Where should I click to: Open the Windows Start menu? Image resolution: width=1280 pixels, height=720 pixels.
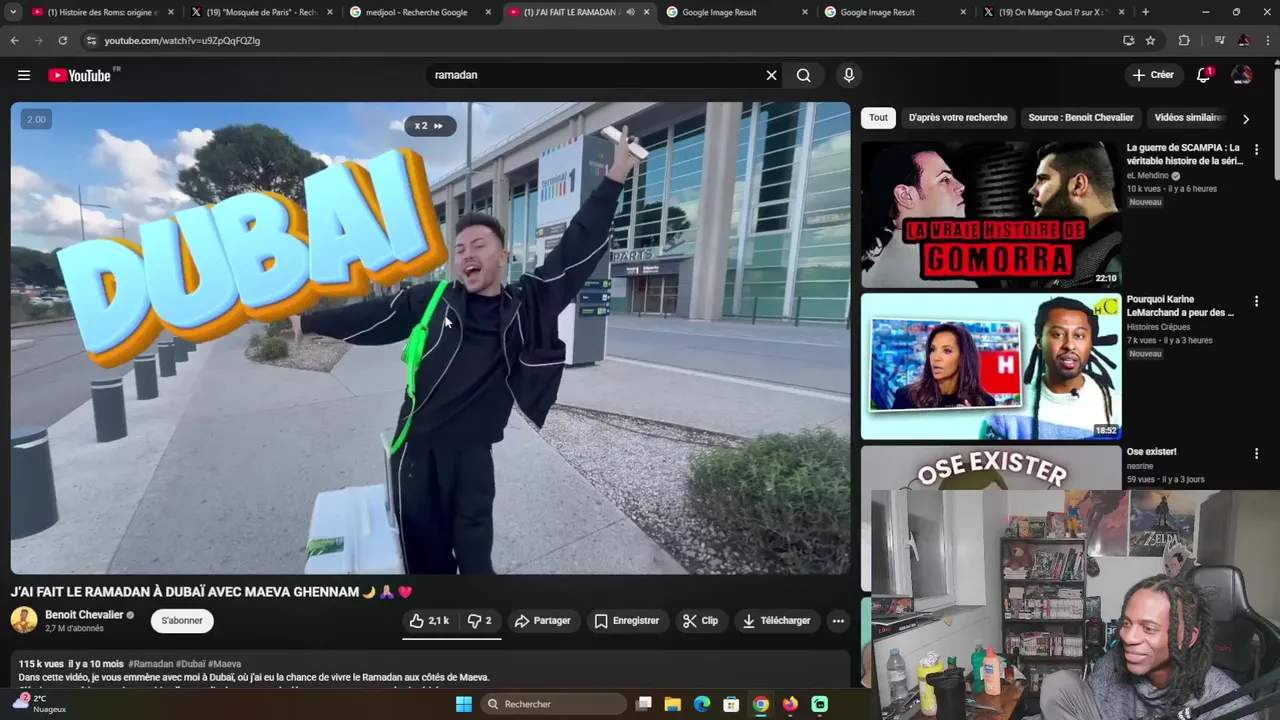tap(464, 704)
